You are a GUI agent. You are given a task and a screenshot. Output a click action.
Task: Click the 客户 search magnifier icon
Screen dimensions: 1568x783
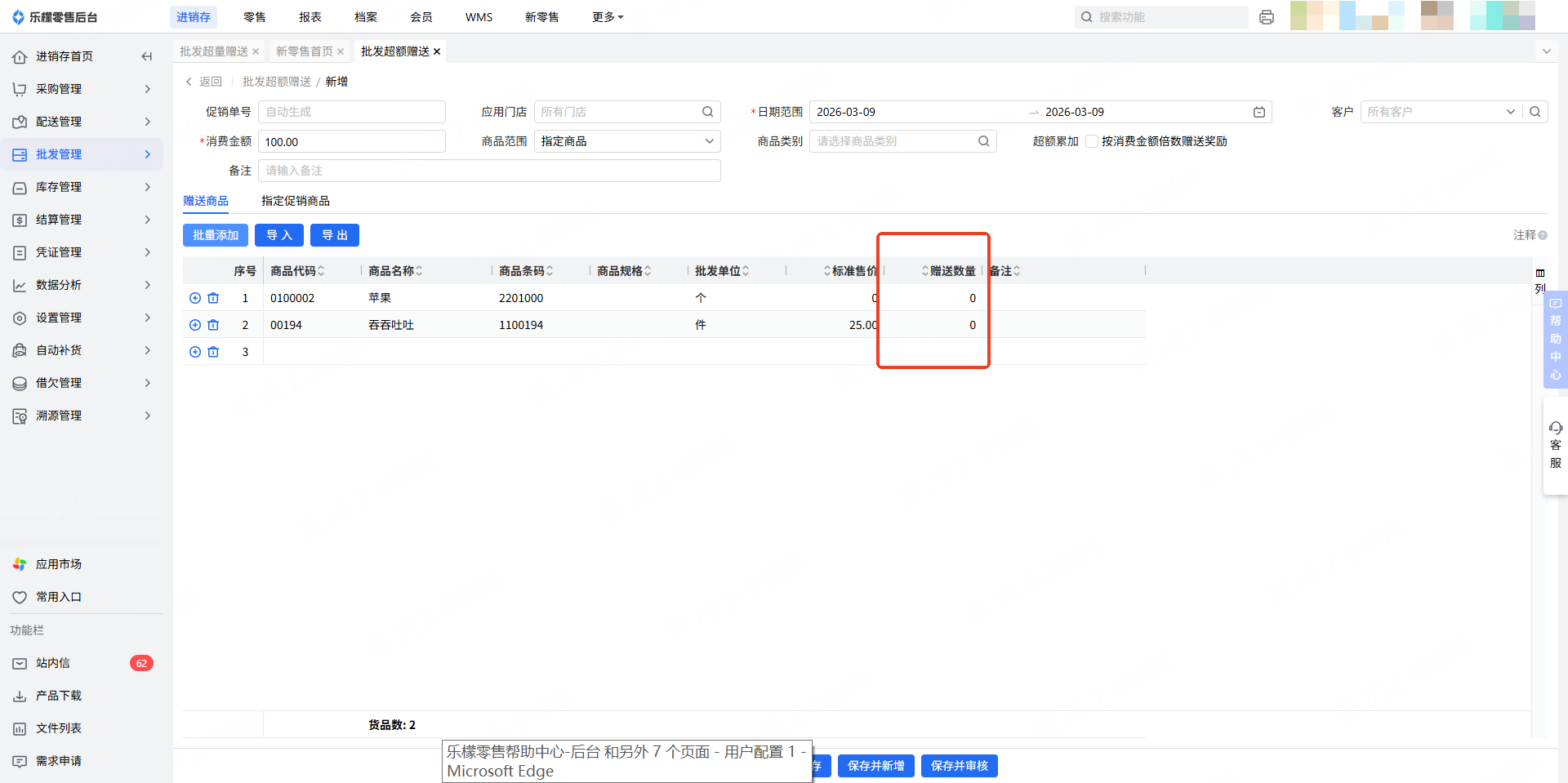tap(1535, 112)
